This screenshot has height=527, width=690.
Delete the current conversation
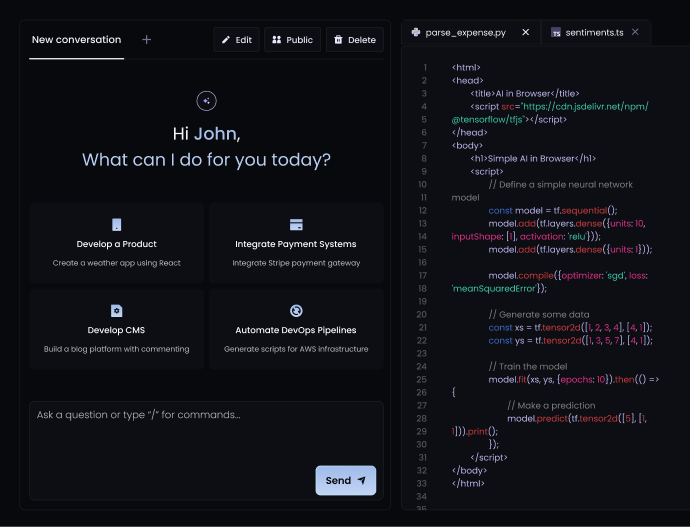[354, 40]
